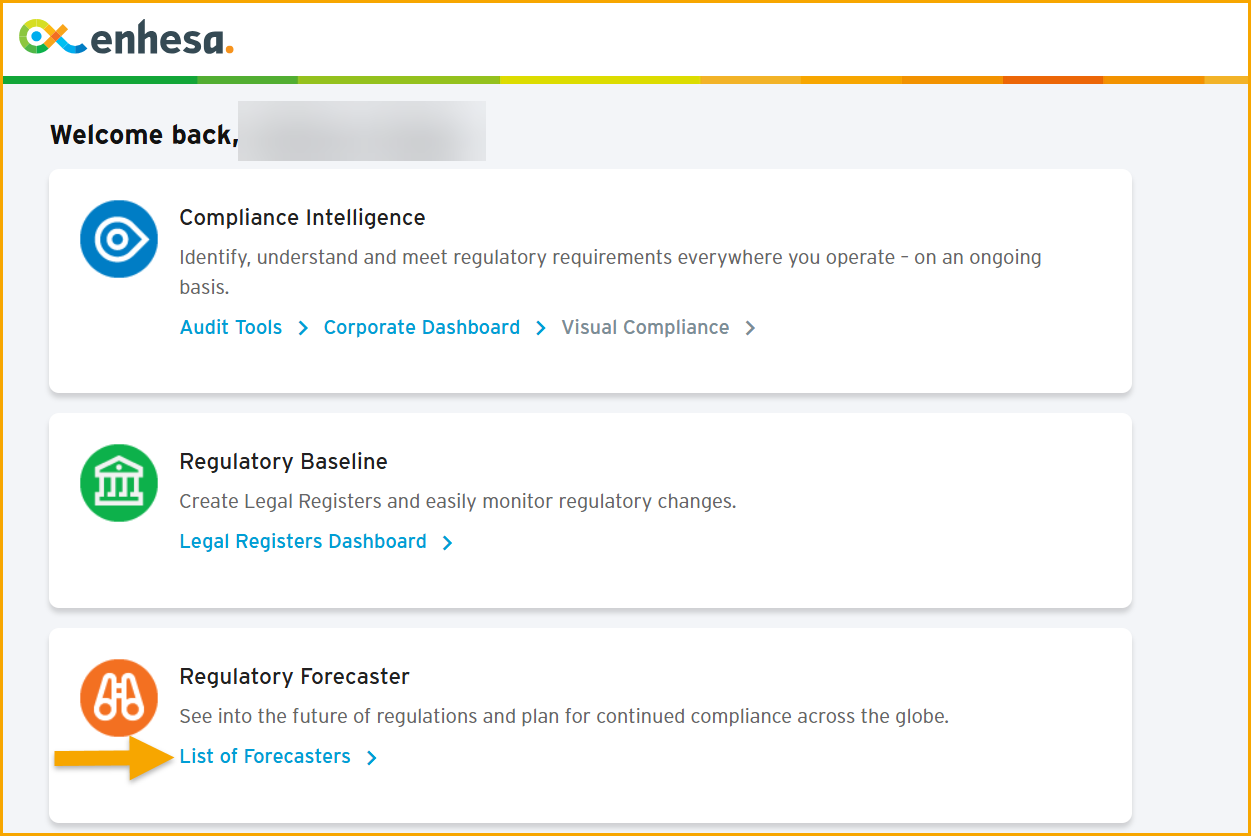Open the Audit Tools link
Image resolution: width=1251 pixels, height=836 pixels.
click(x=231, y=327)
